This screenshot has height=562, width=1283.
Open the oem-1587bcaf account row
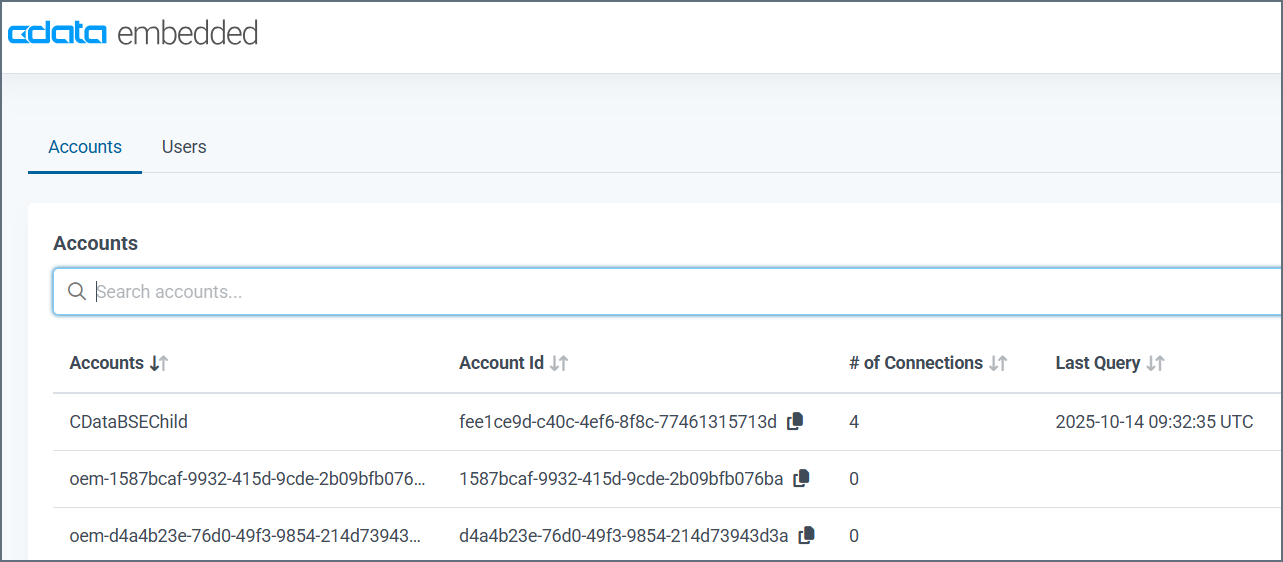tap(247, 479)
